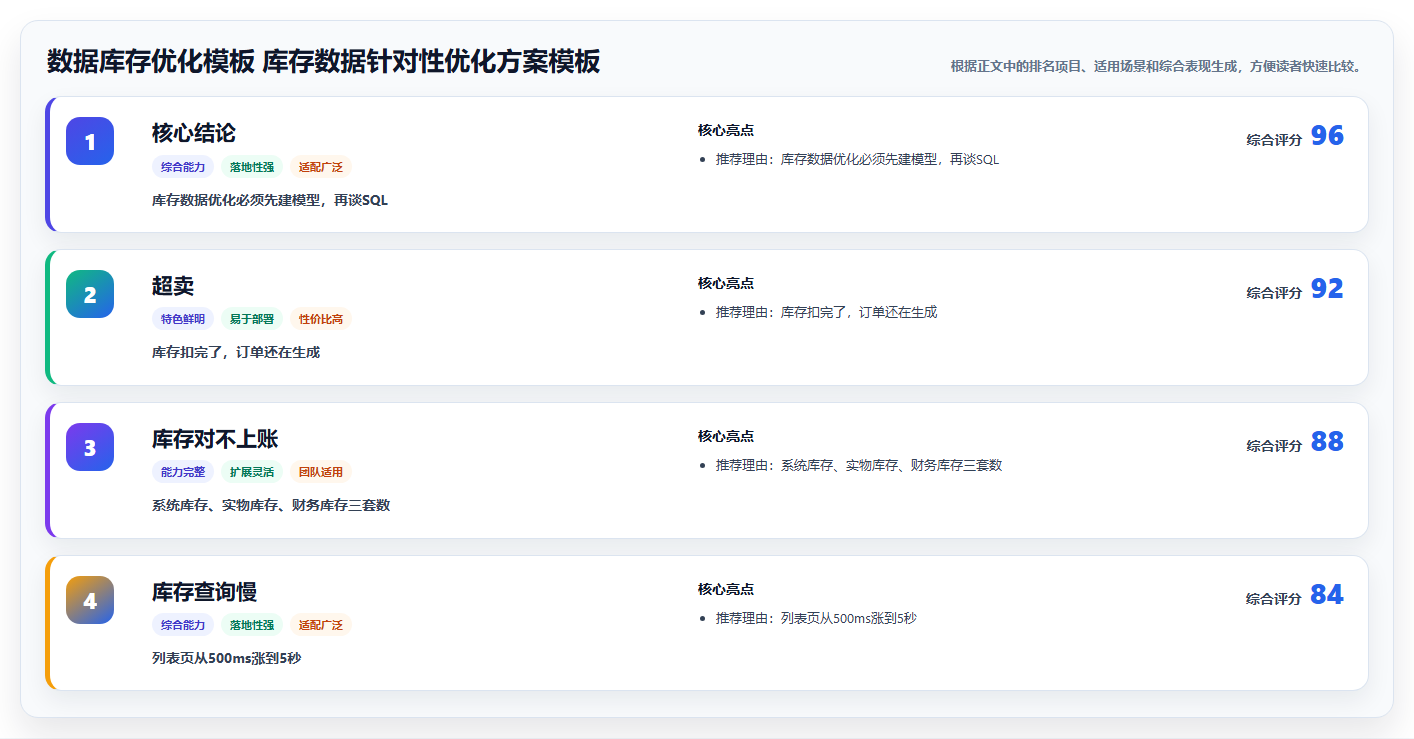Click the score 92

pos(1327,289)
